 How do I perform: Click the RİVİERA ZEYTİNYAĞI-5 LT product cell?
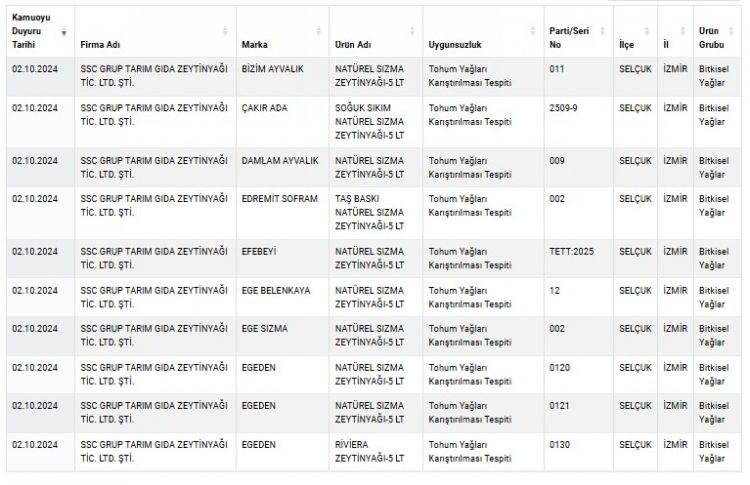click(x=370, y=451)
